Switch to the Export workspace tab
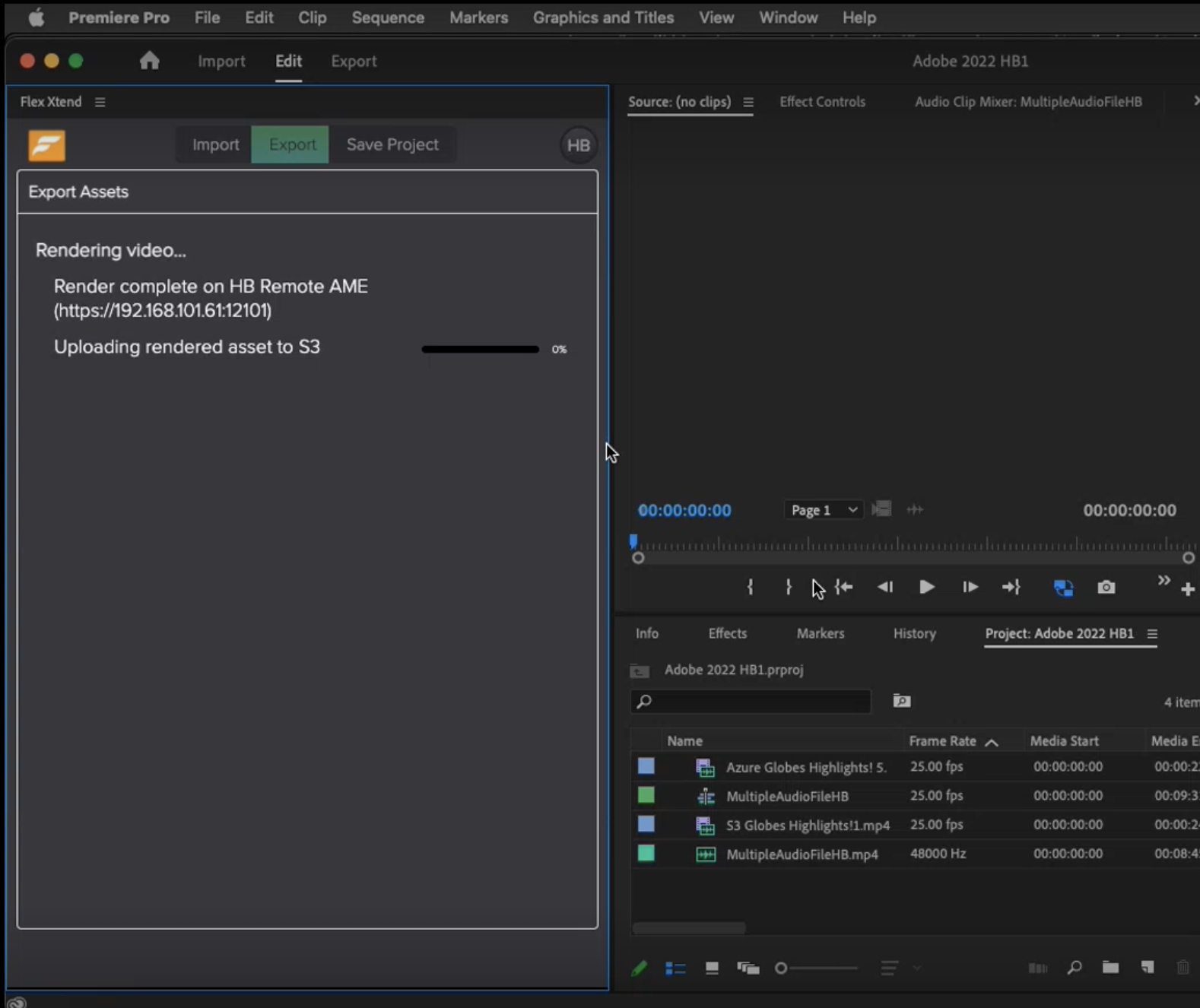Screen dimensions: 1200x1008 pos(354,62)
